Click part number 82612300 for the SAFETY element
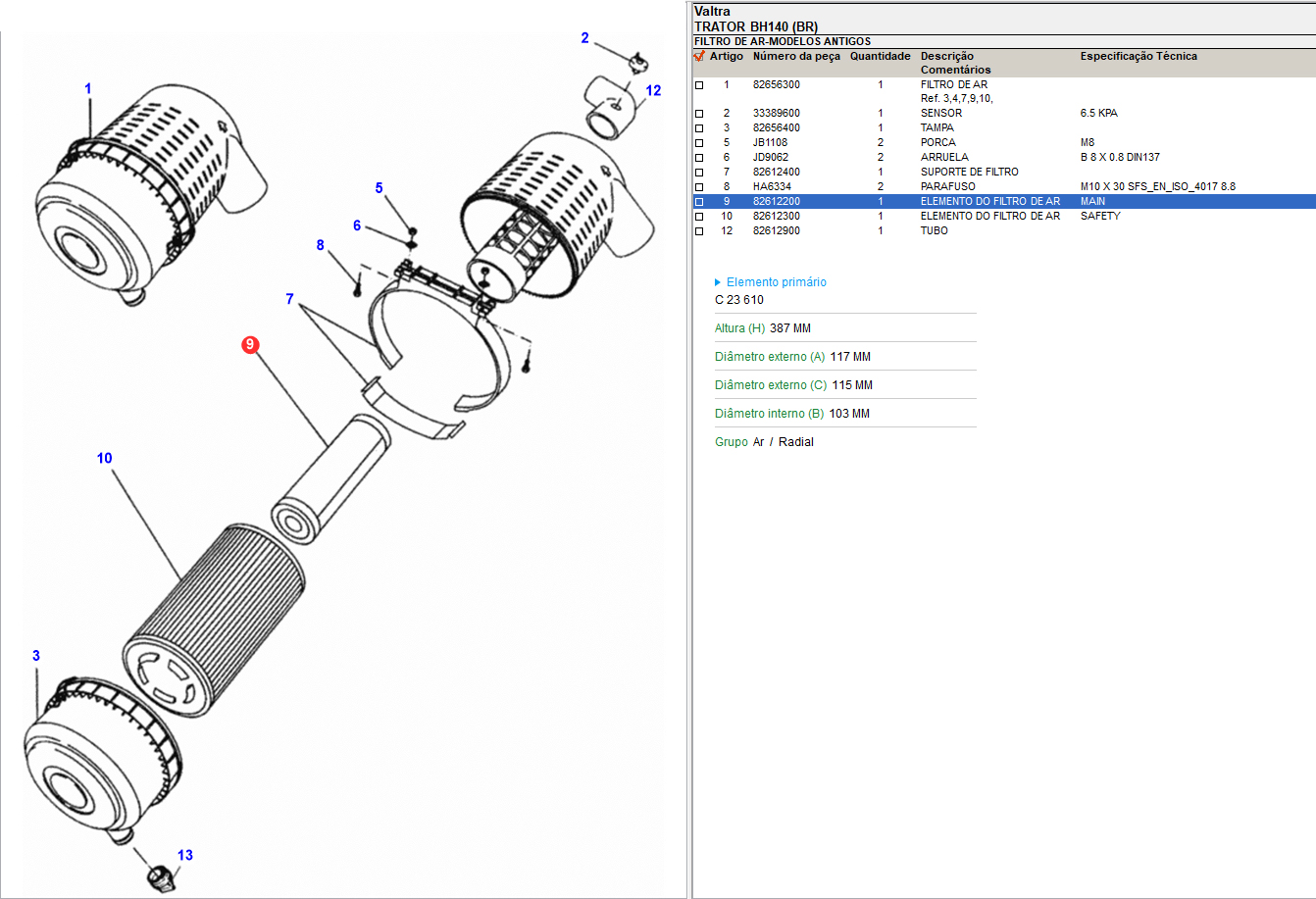This screenshot has height=899, width=1316. 776,216
